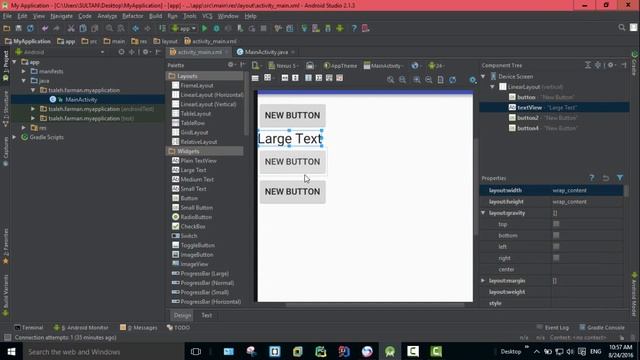This screenshot has width=640, height=360.
Task: Open the Refactor menu
Action: (133, 16)
